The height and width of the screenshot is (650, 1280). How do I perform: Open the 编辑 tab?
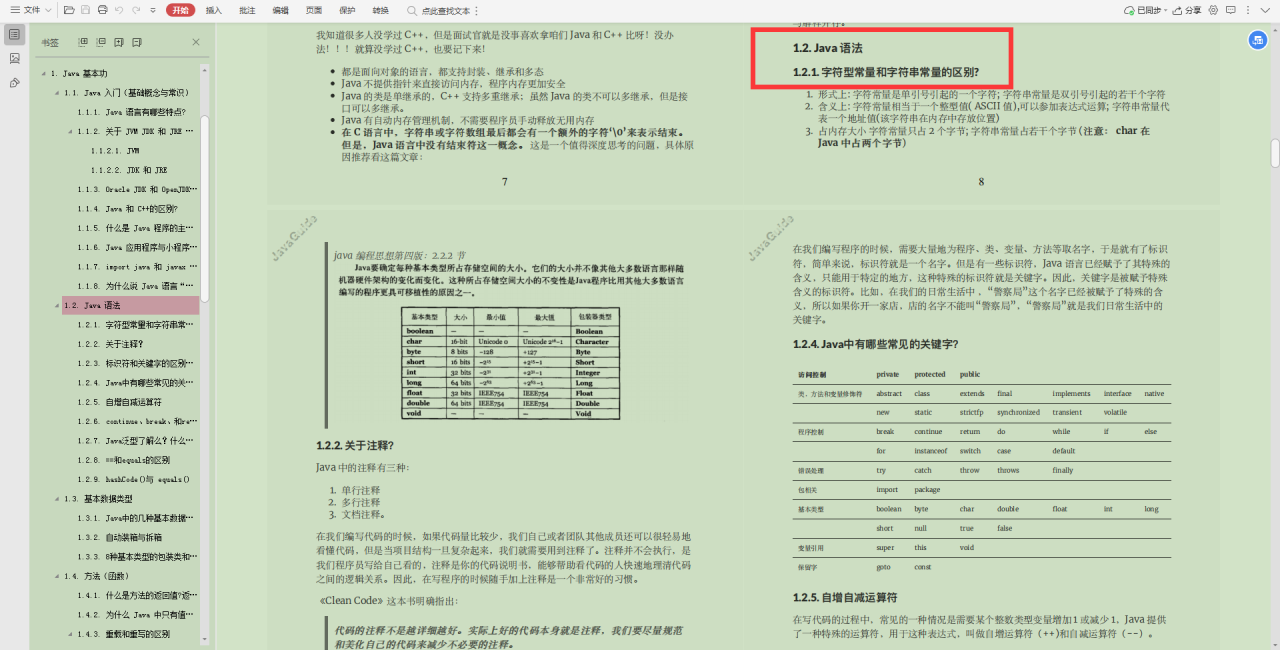tap(280, 10)
